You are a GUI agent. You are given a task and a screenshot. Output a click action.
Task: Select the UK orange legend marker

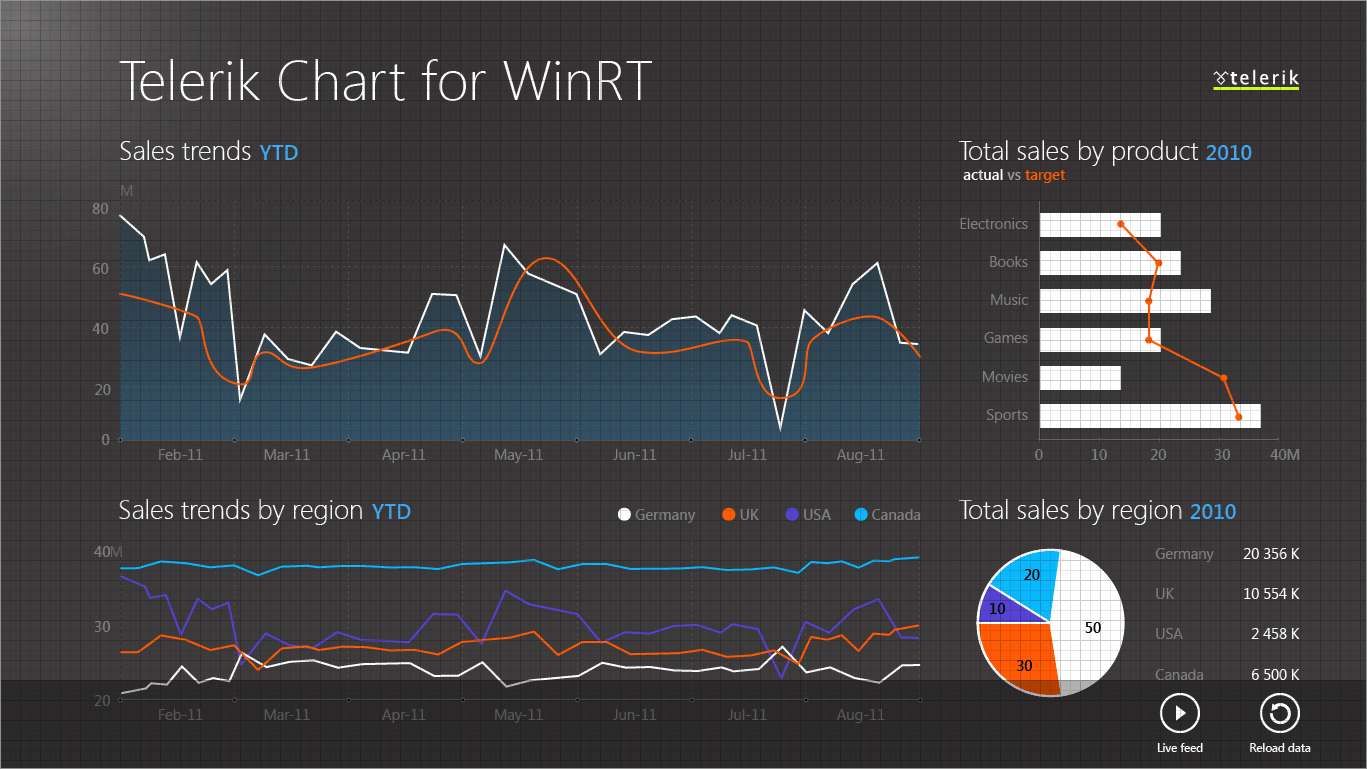[728, 515]
